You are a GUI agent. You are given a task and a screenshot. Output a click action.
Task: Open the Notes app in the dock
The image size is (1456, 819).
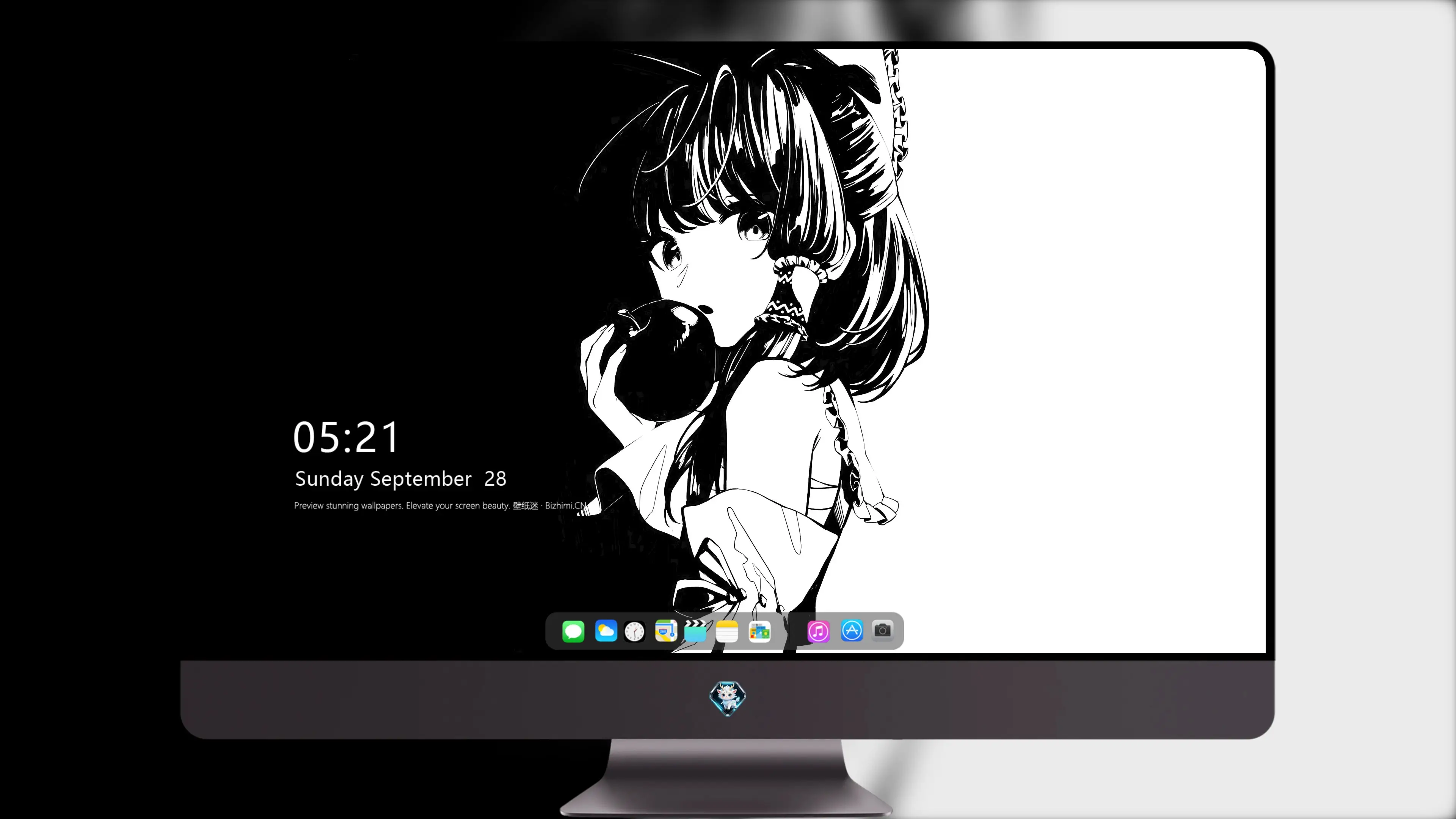click(727, 631)
